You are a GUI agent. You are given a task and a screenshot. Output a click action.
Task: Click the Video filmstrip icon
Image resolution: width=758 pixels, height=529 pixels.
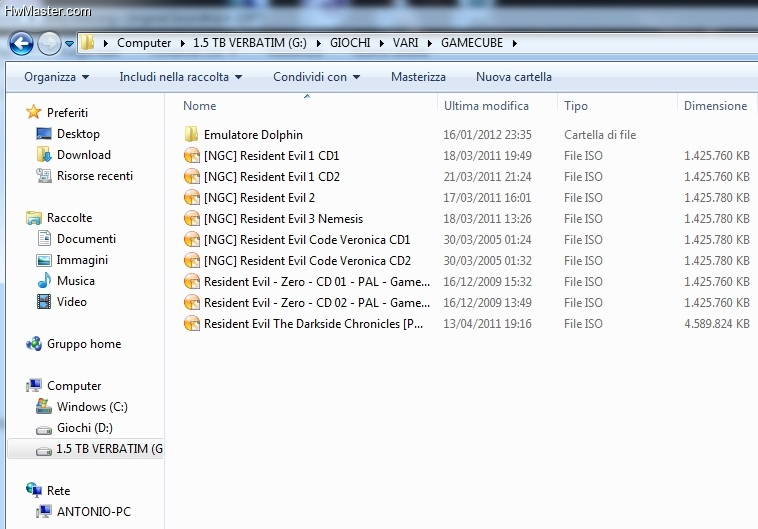coord(44,302)
